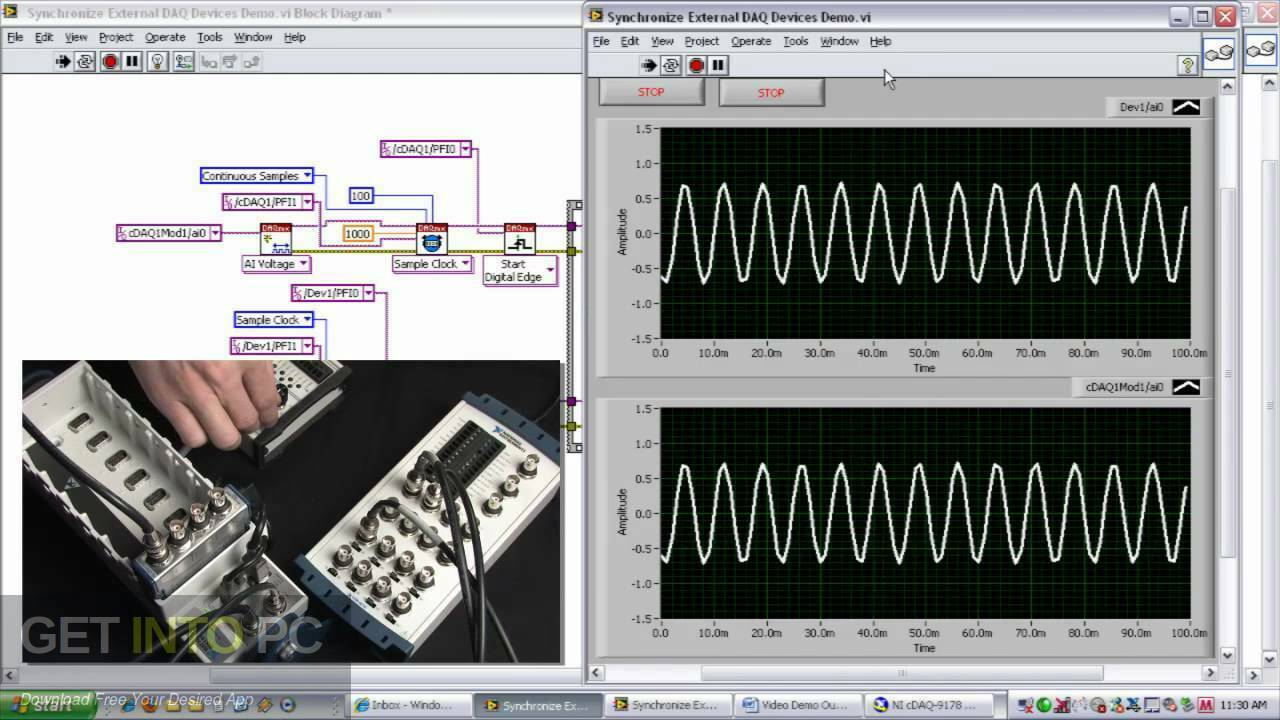Click the front panel scroll right arrow
Screen dimensions: 1280x720
(1210, 674)
